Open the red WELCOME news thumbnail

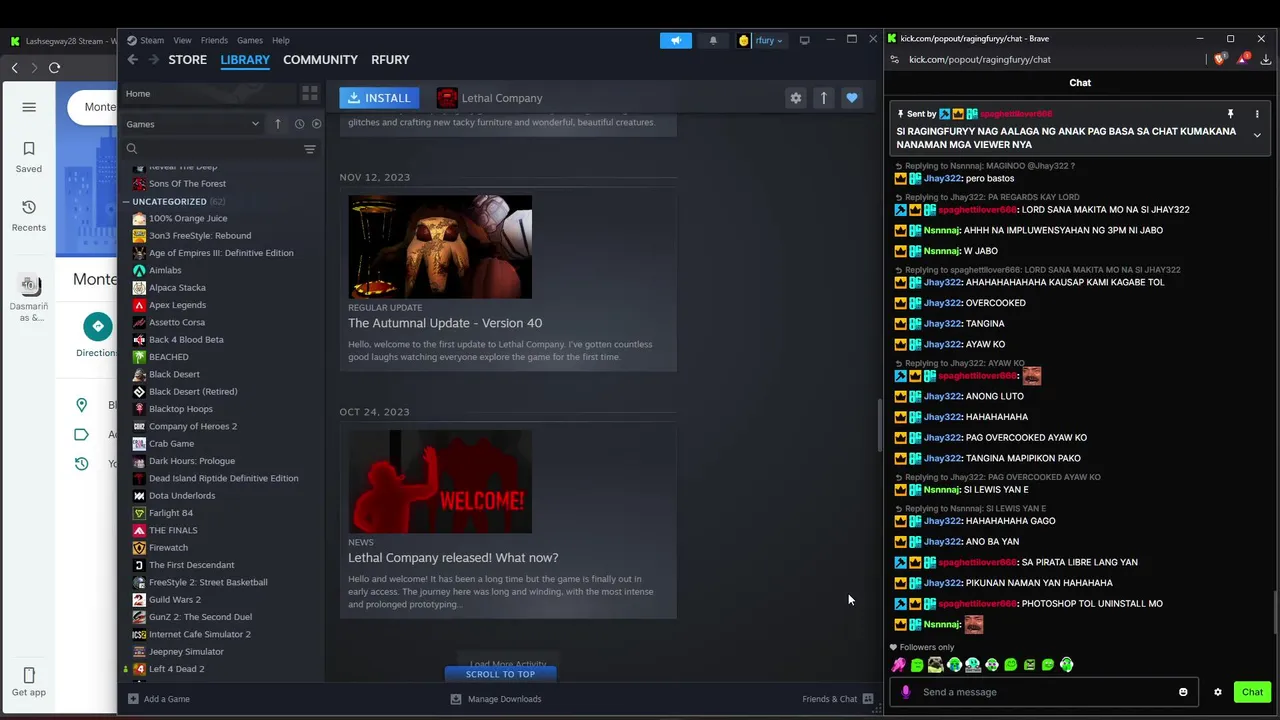[440, 482]
